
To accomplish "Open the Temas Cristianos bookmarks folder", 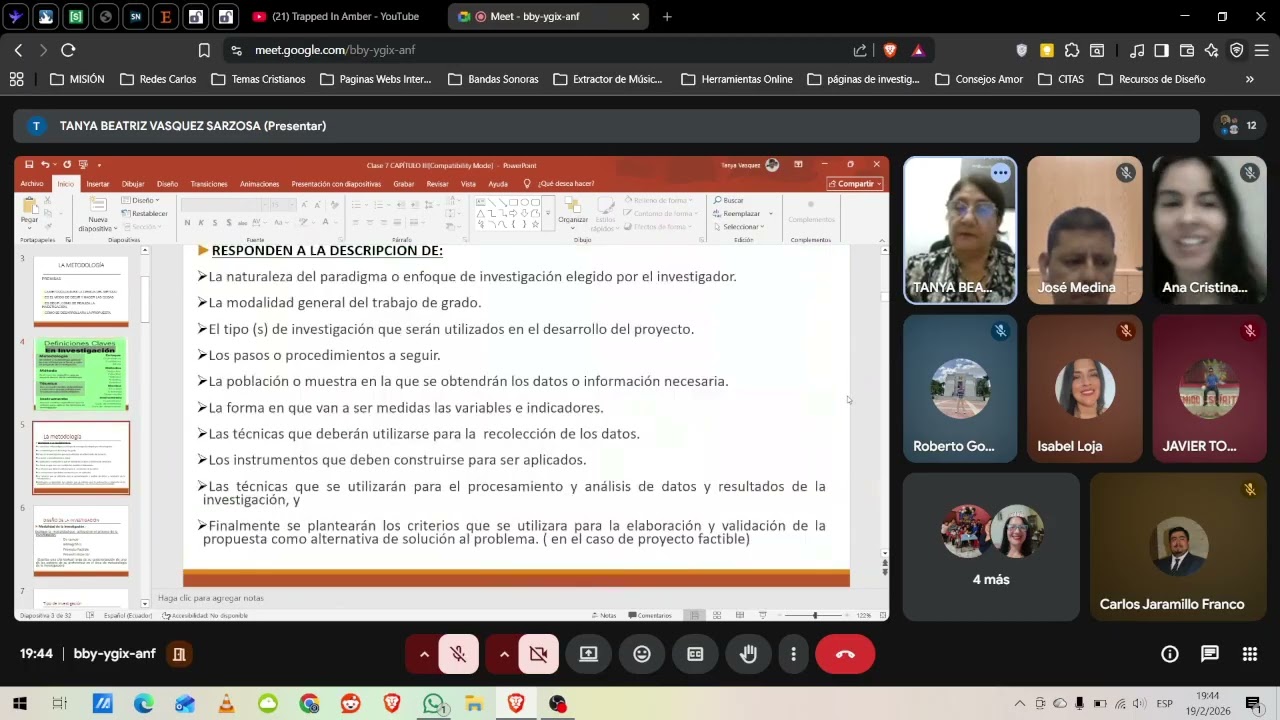I will tap(258, 79).
